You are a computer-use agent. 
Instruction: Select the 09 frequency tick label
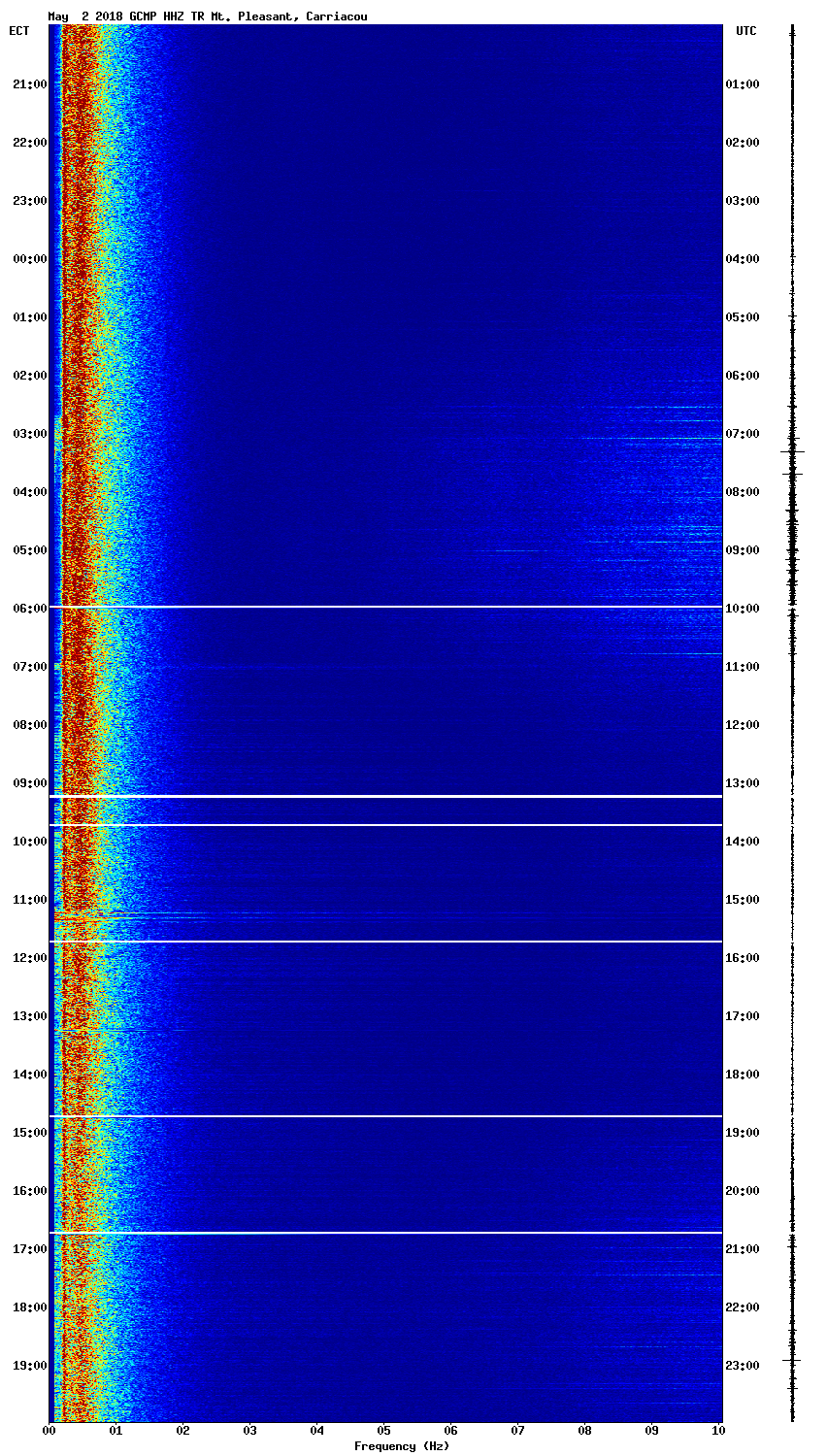[652, 1431]
